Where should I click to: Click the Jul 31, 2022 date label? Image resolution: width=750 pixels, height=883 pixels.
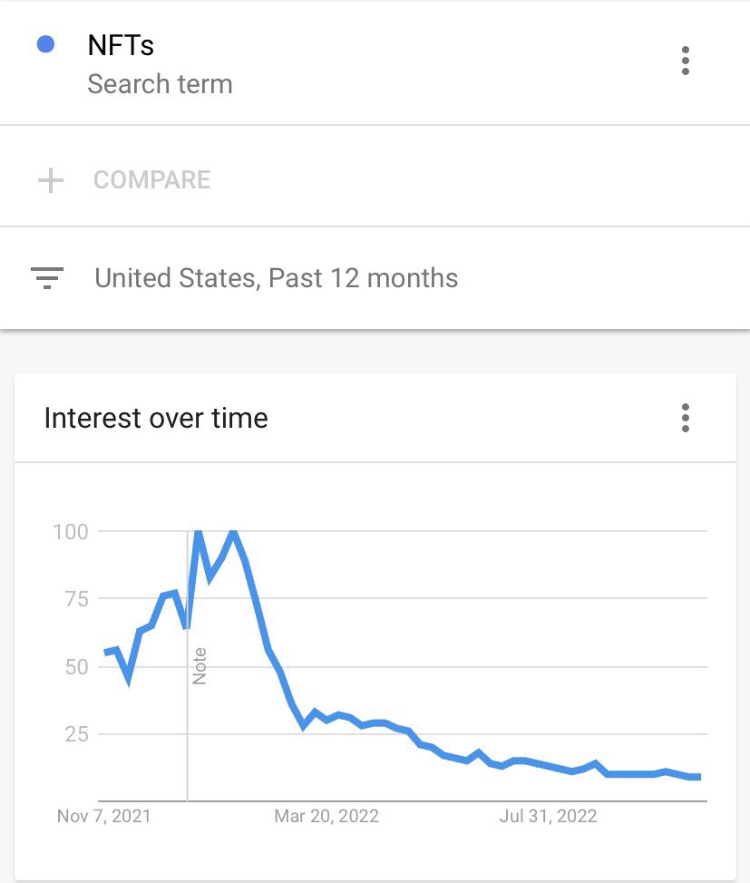coord(548,816)
